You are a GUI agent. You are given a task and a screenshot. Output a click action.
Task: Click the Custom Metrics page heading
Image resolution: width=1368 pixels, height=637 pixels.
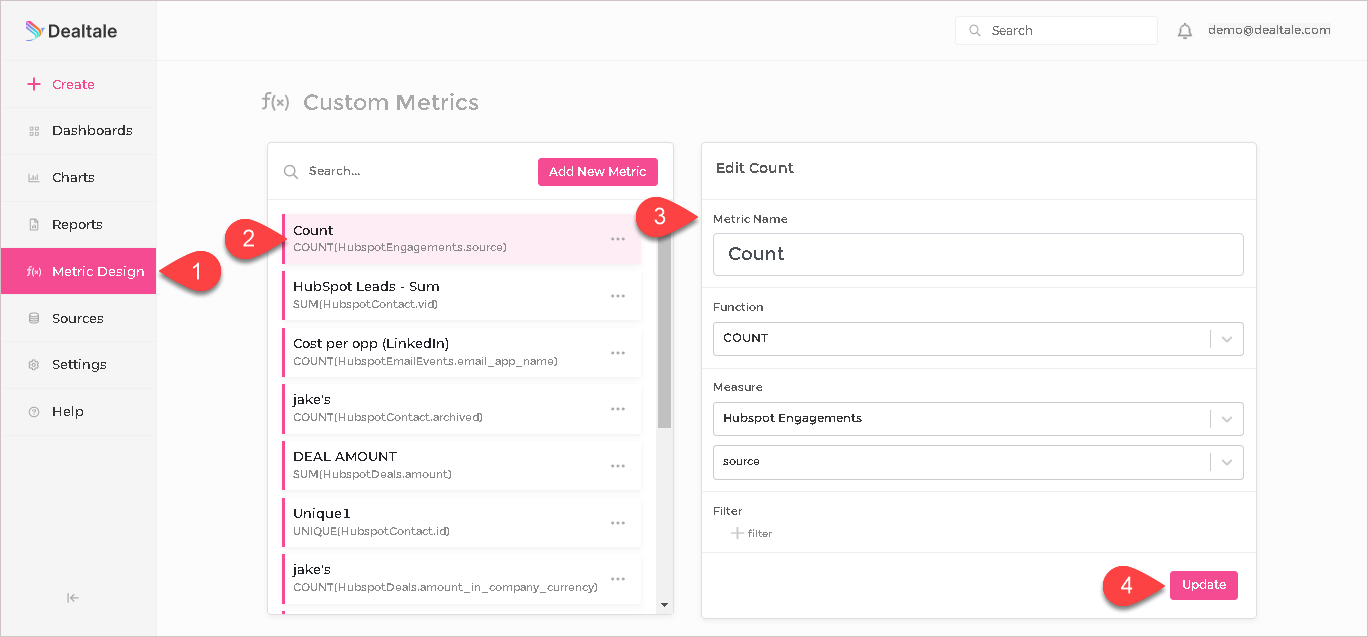(391, 102)
